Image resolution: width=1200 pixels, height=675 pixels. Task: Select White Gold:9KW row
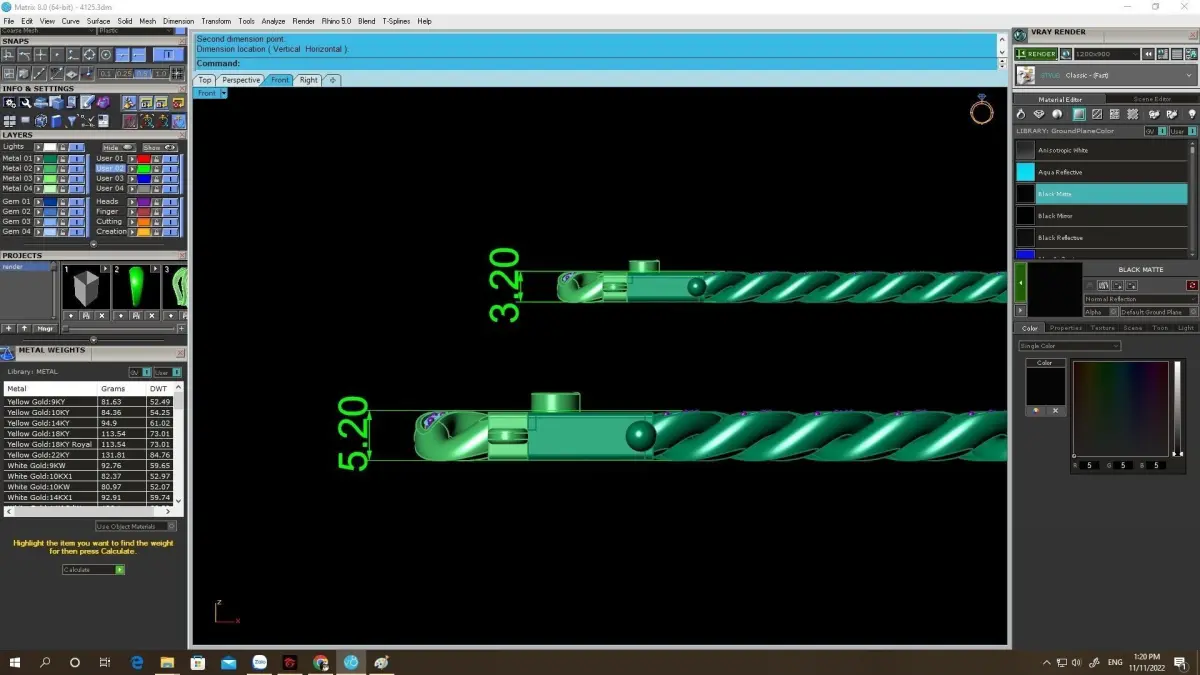88,465
